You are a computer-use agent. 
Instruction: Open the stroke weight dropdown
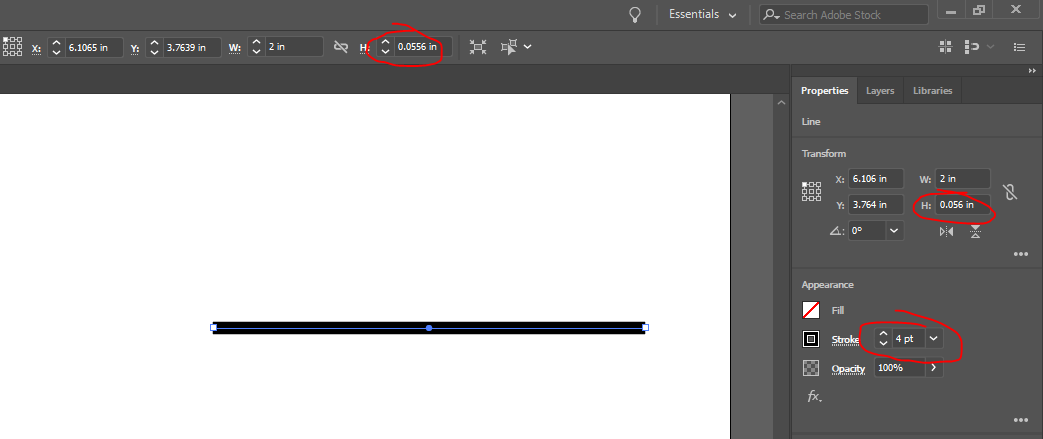point(934,339)
